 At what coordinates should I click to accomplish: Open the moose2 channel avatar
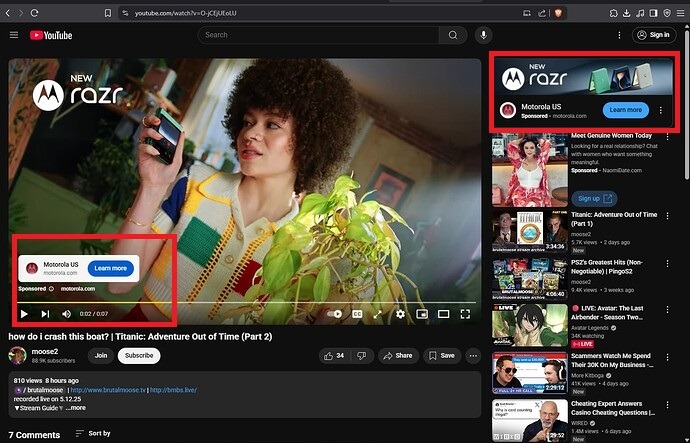pos(18,355)
